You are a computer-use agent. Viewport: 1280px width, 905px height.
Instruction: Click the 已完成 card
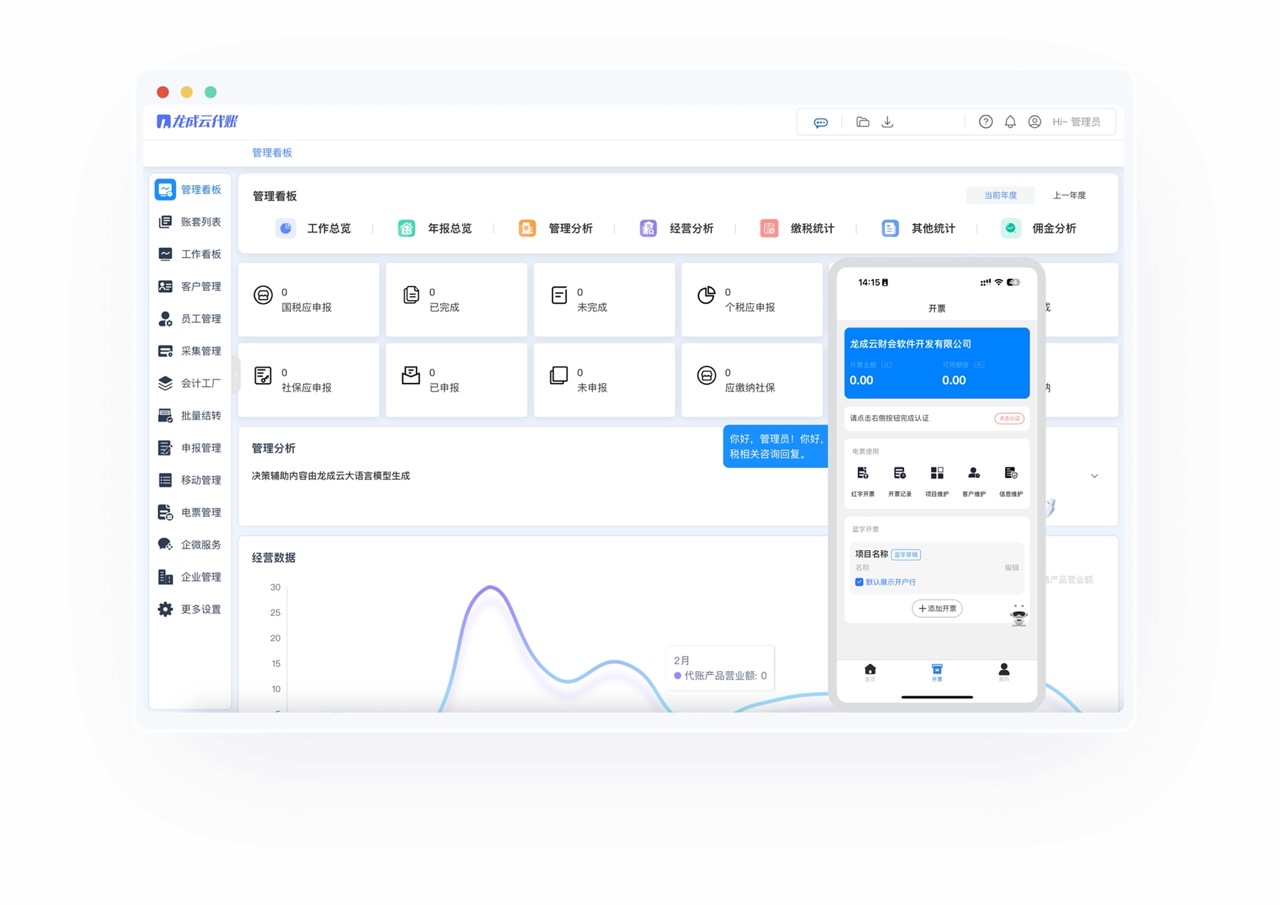[x=456, y=299]
